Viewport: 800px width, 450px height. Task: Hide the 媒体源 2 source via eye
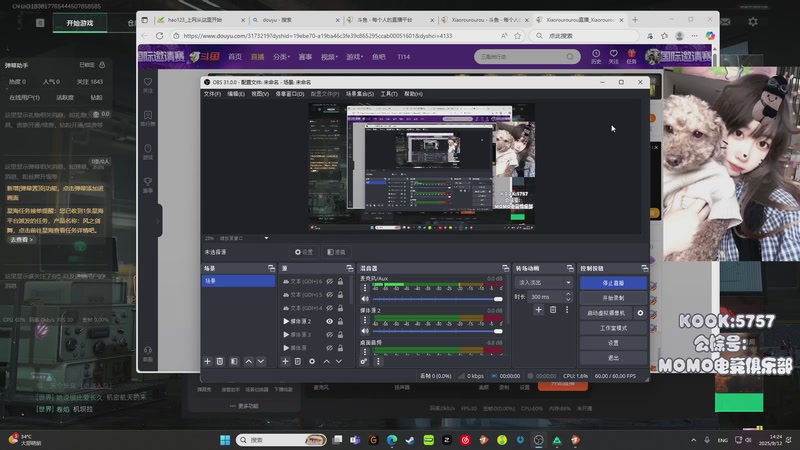tap(330, 321)
